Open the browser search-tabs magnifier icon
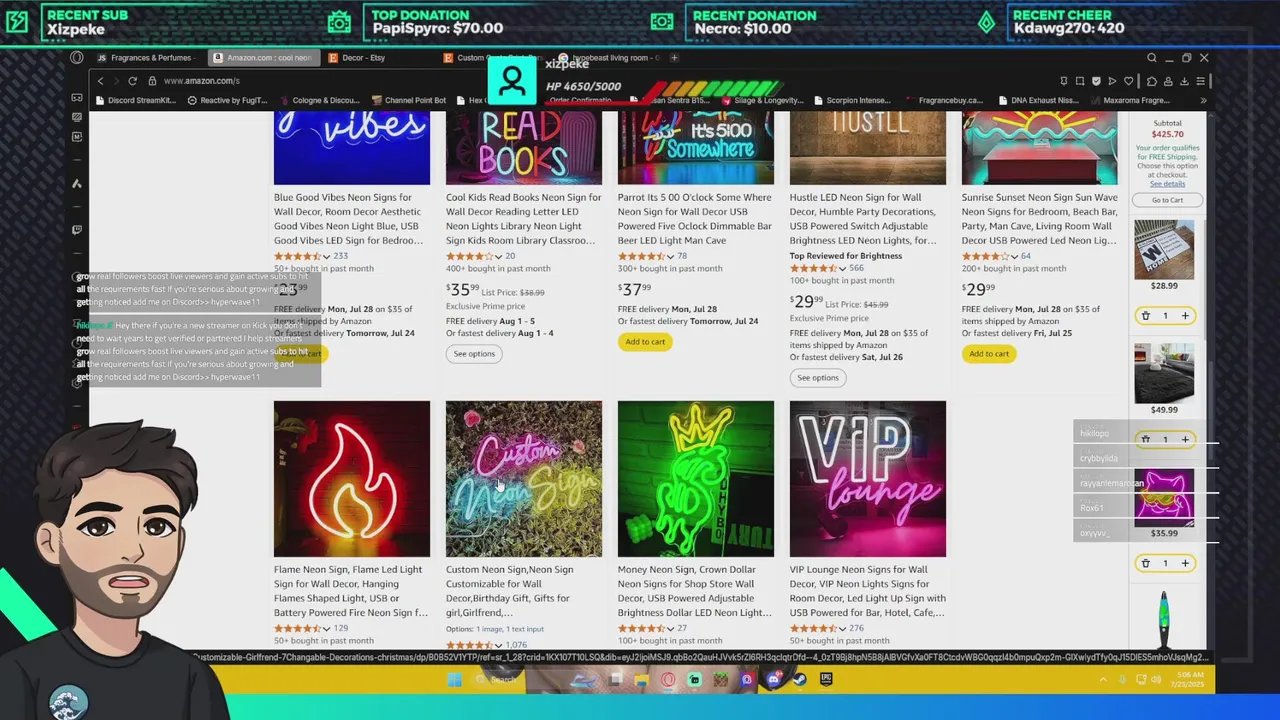 click(1152, 58)
